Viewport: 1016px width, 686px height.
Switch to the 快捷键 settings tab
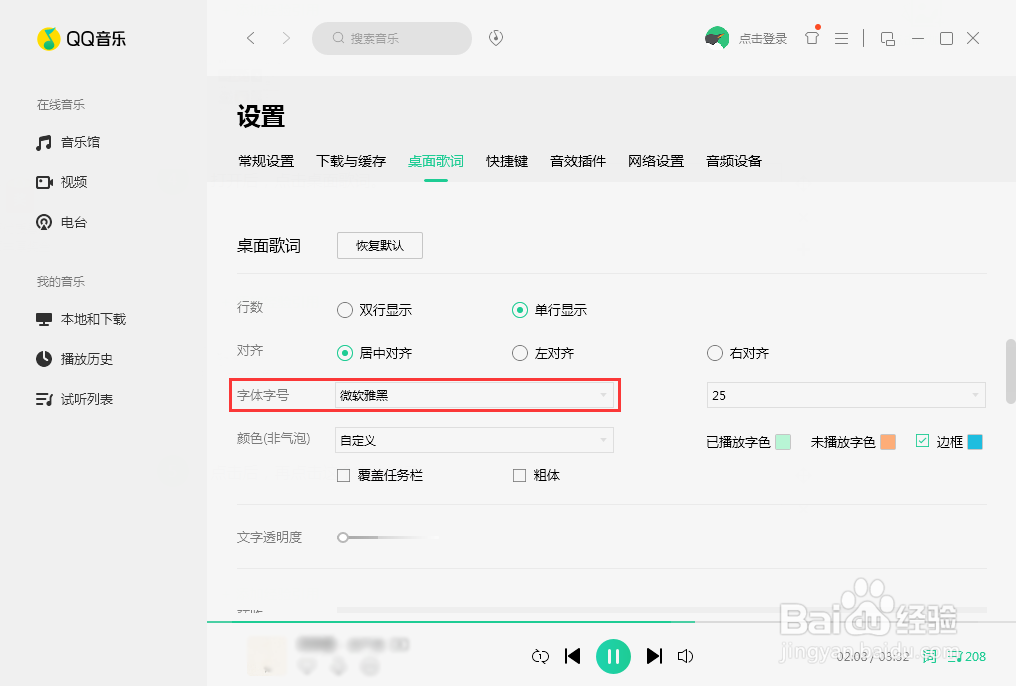pyautogui.click(x=506, y=160)
